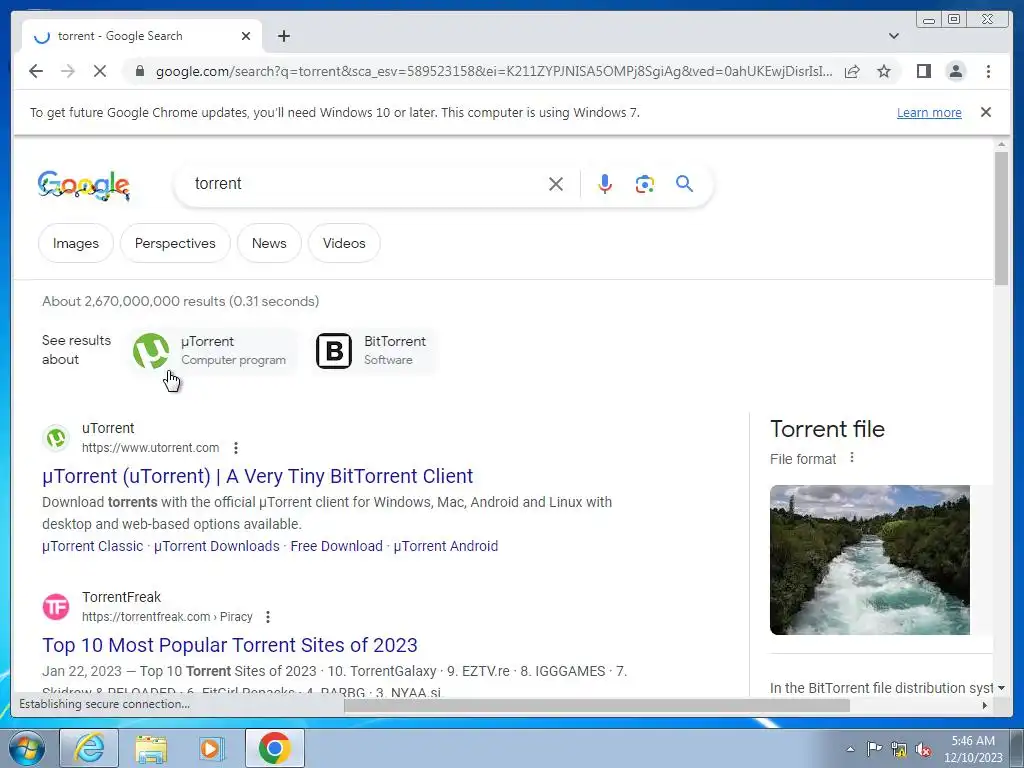Open Windows Explorer from the taskbar
Viewport: 1024px width, 768px height.
click(x=151, y=748)
